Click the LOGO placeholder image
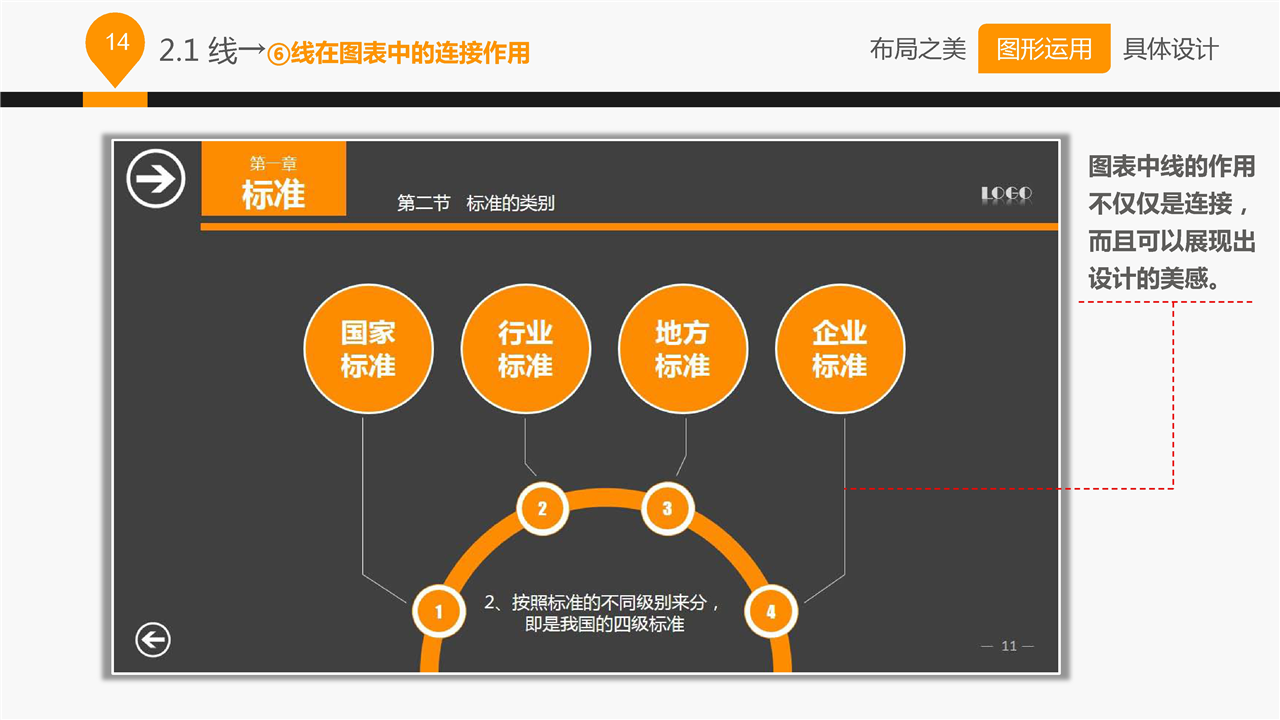This screenshot has height=720, width=1280. coord(1006,194)
